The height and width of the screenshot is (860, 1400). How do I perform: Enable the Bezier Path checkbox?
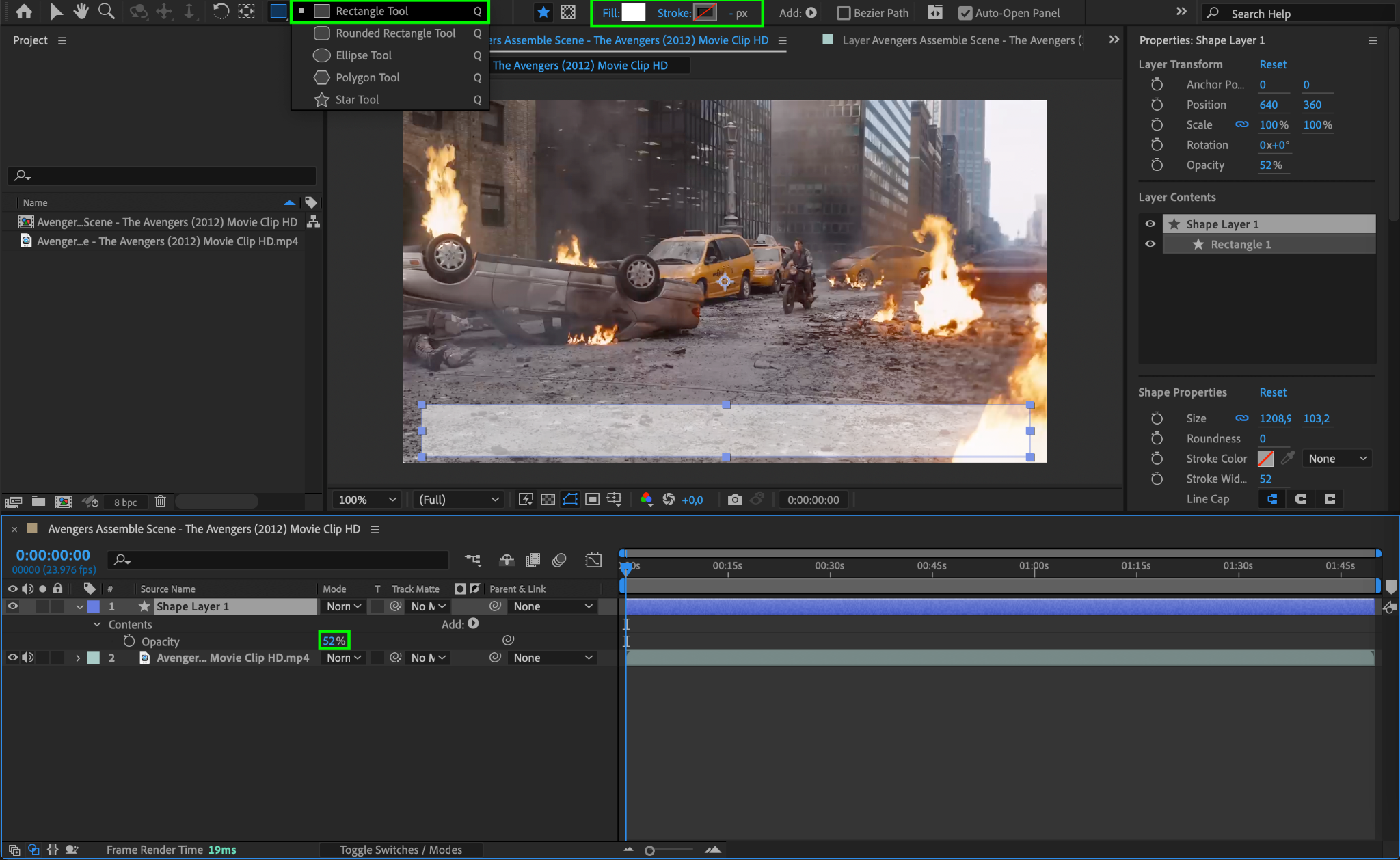(844, 13)
